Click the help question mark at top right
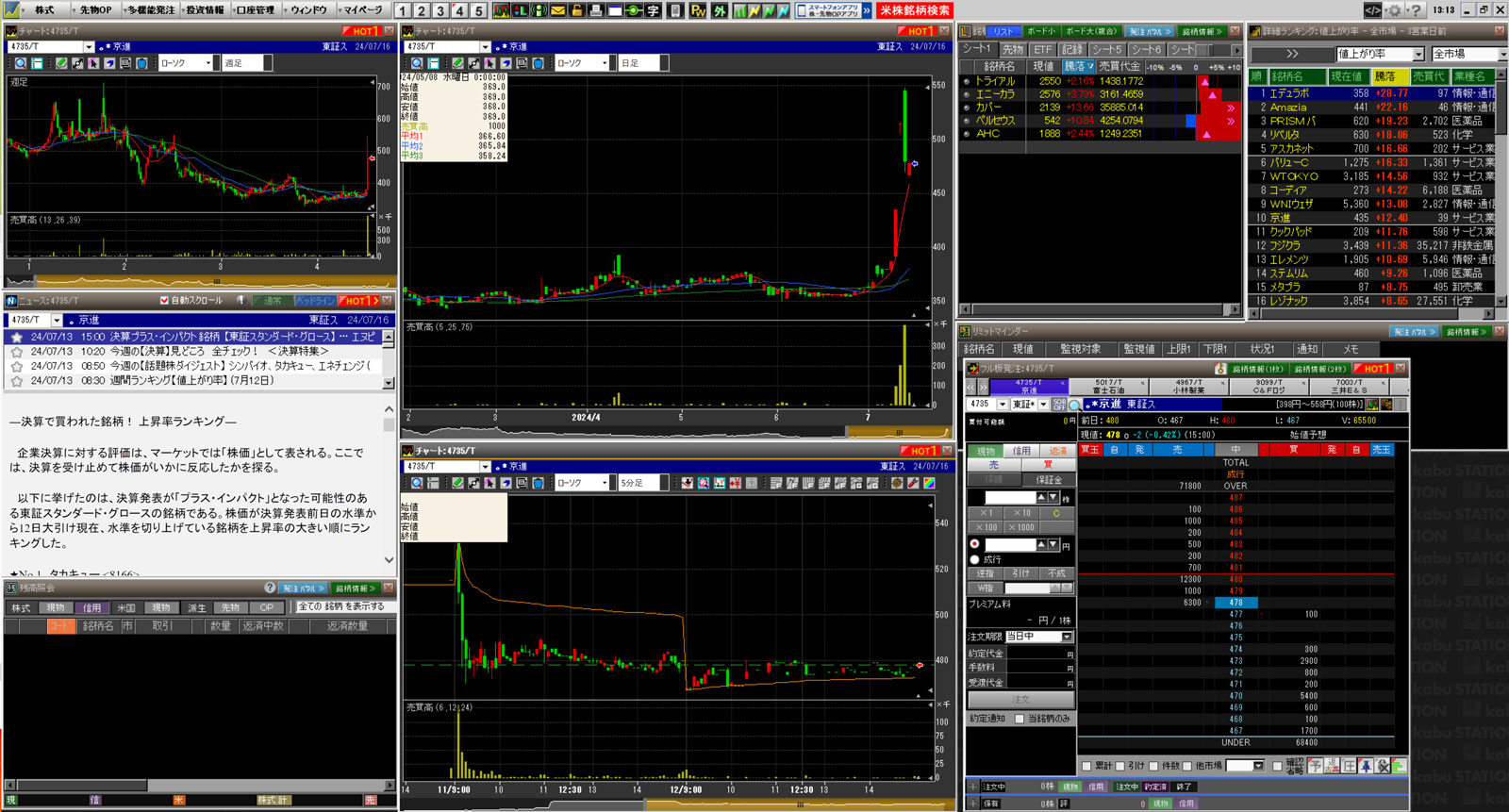Image resolution: width=1509 pixels, height=812 pixels. click(1415, 10)
